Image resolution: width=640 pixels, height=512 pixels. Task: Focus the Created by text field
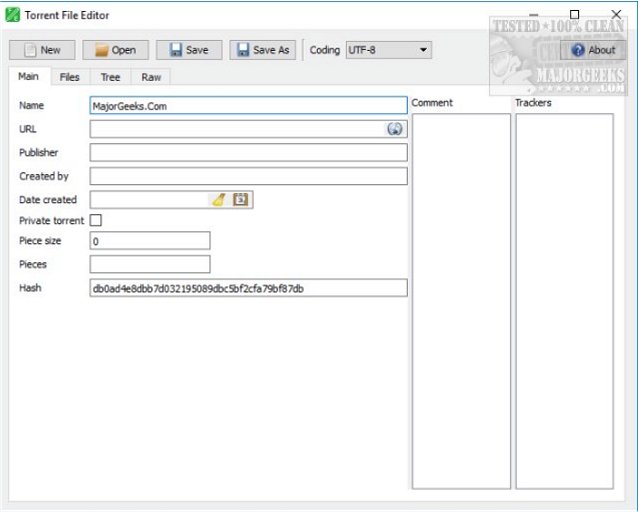249,176
